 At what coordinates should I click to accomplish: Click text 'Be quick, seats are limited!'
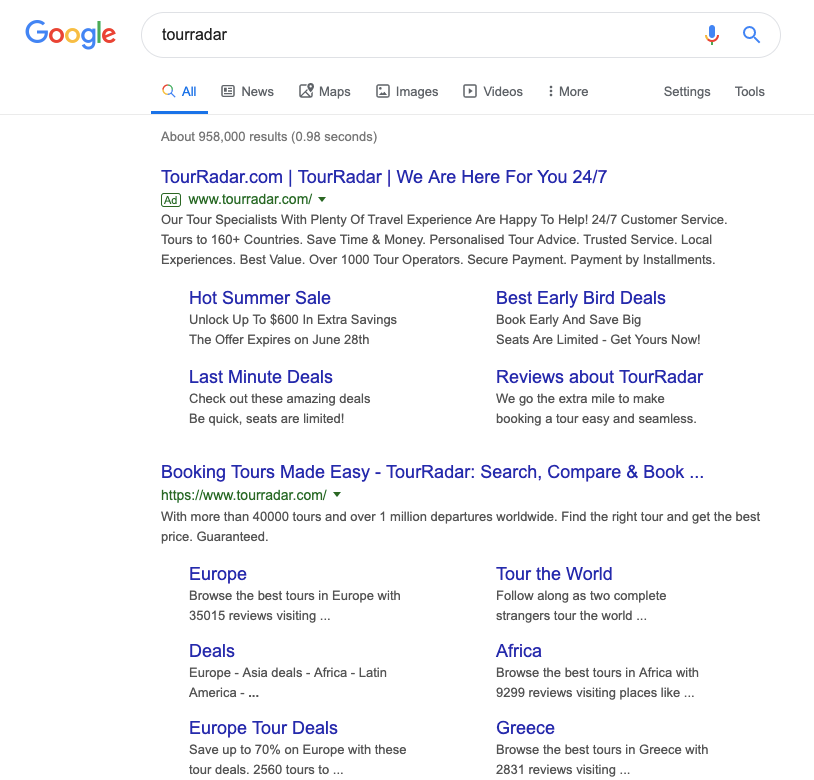tap(266, 418)
